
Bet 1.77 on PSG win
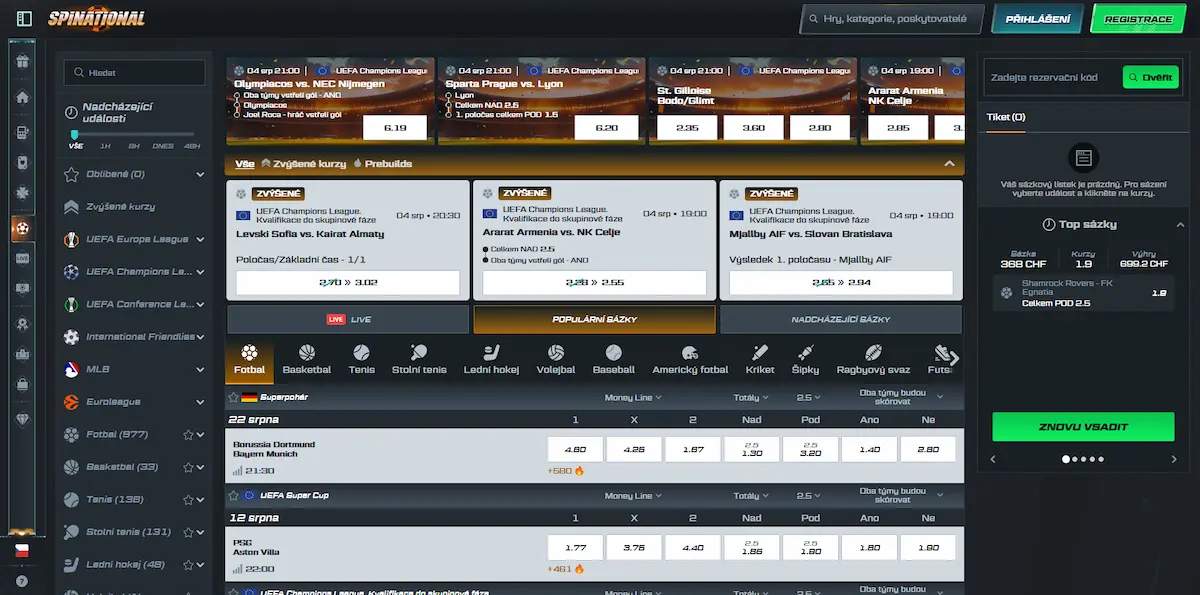tap(575, 547)
